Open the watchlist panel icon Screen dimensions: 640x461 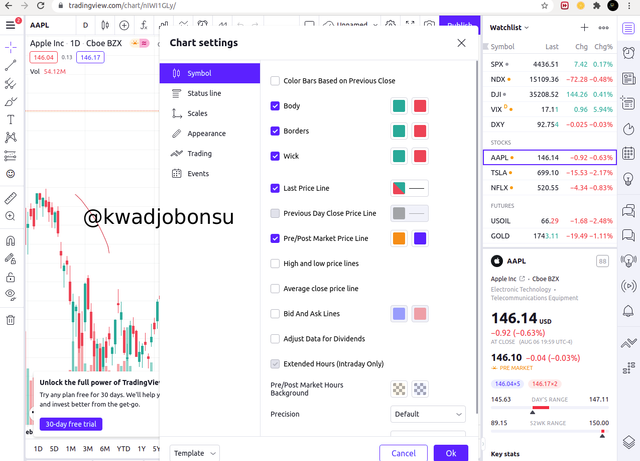(629, 28)
